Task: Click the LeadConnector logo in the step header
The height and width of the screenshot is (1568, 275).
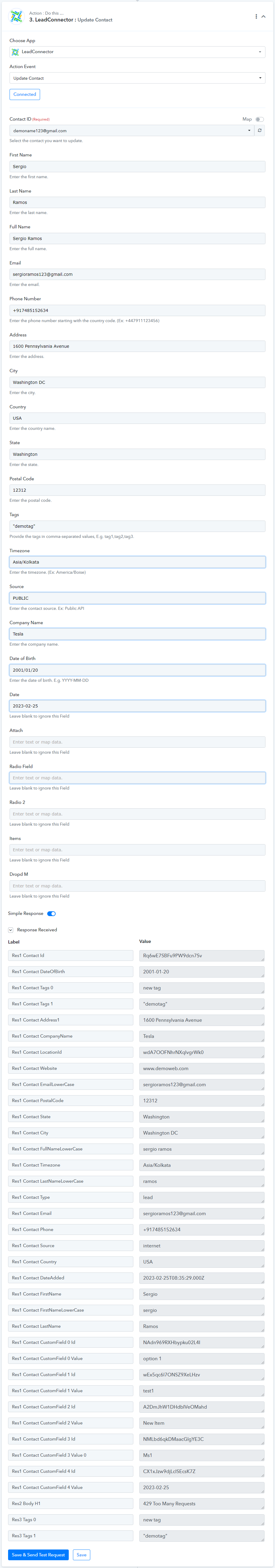Action: click(16, 16)
